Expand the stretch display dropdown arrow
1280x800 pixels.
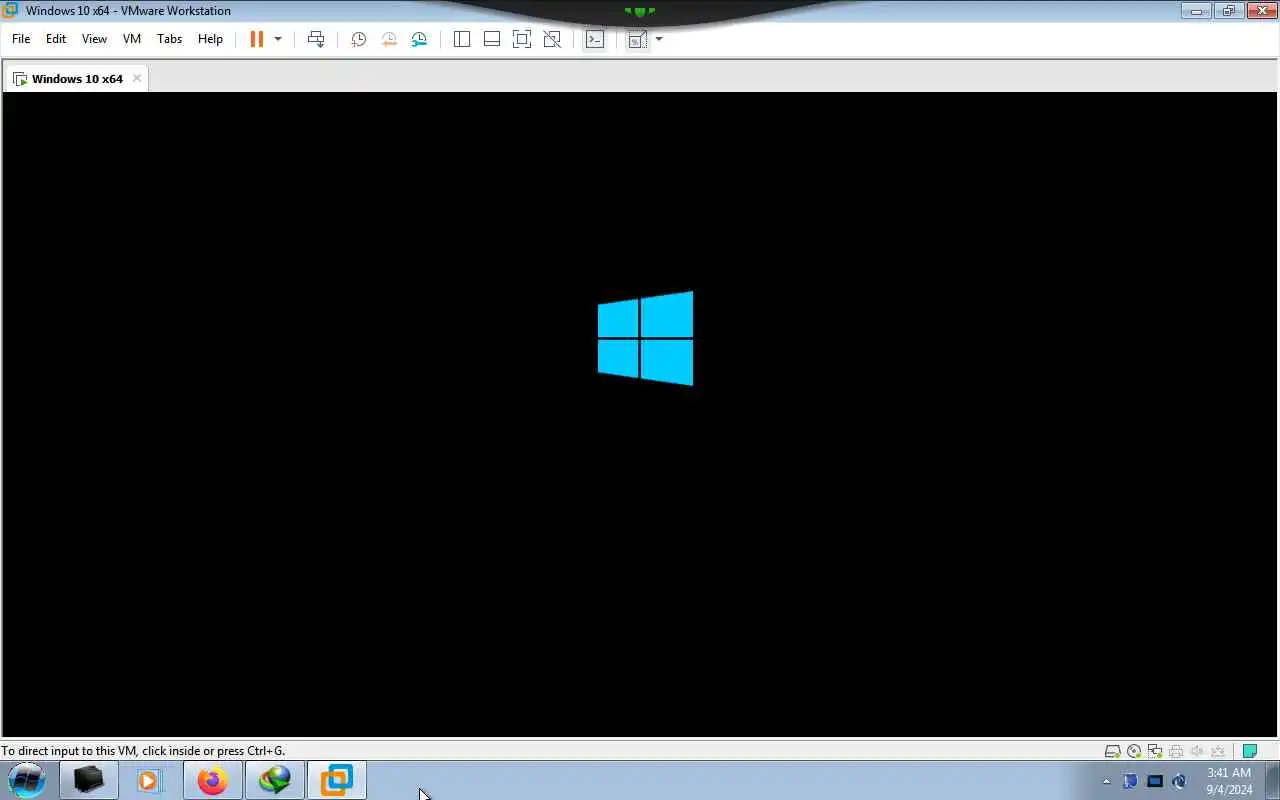coord(659,39)
